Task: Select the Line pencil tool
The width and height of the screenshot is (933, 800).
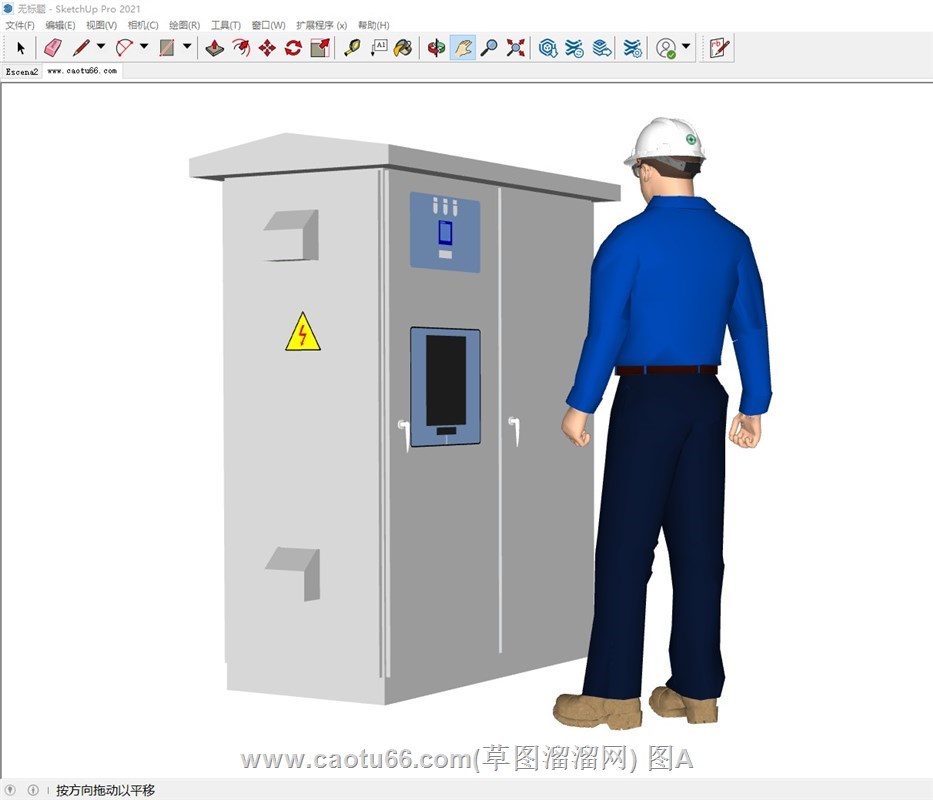Action: 82,48
